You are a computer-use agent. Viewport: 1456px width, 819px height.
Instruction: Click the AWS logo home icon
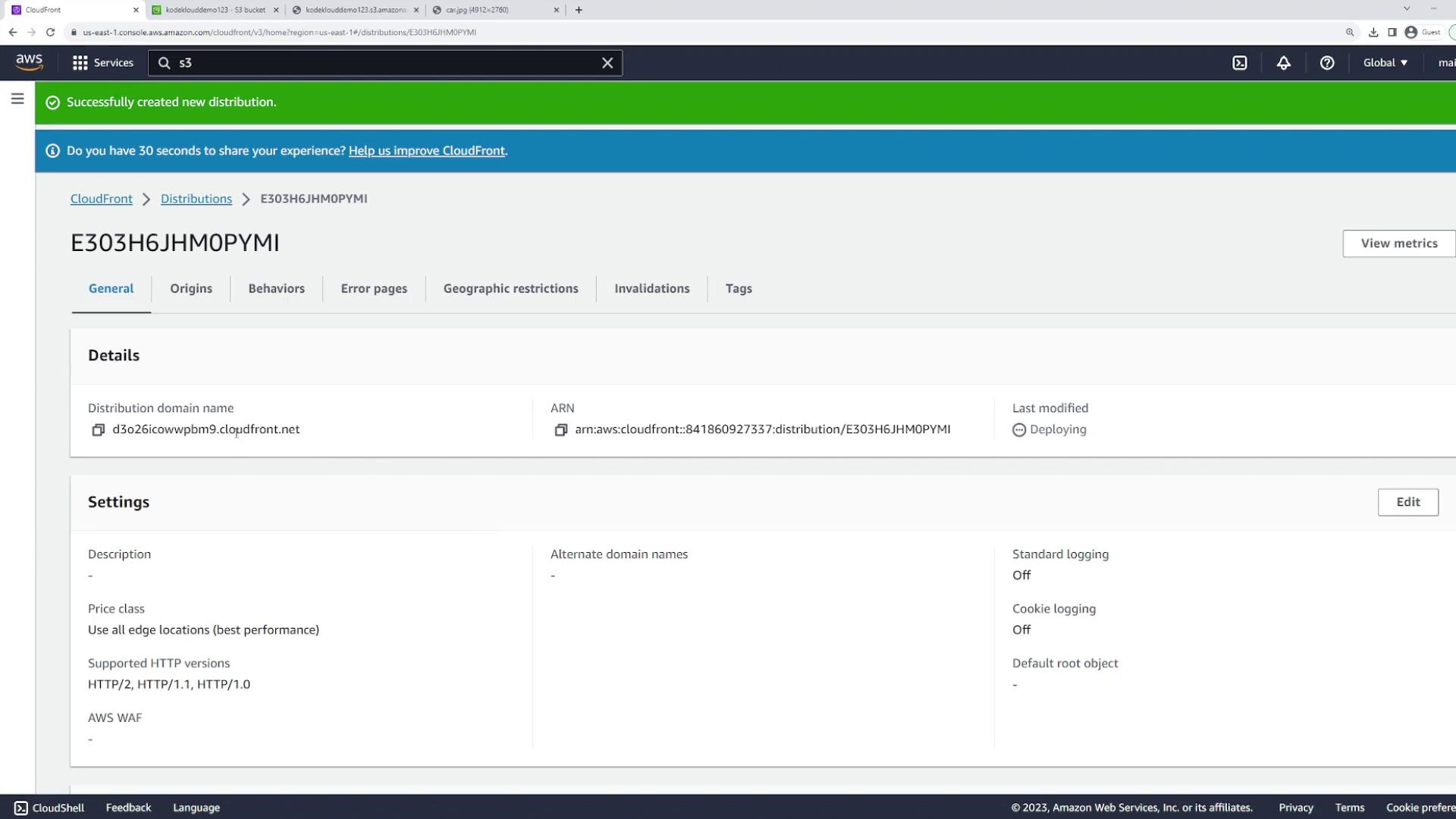click(30, 62)
